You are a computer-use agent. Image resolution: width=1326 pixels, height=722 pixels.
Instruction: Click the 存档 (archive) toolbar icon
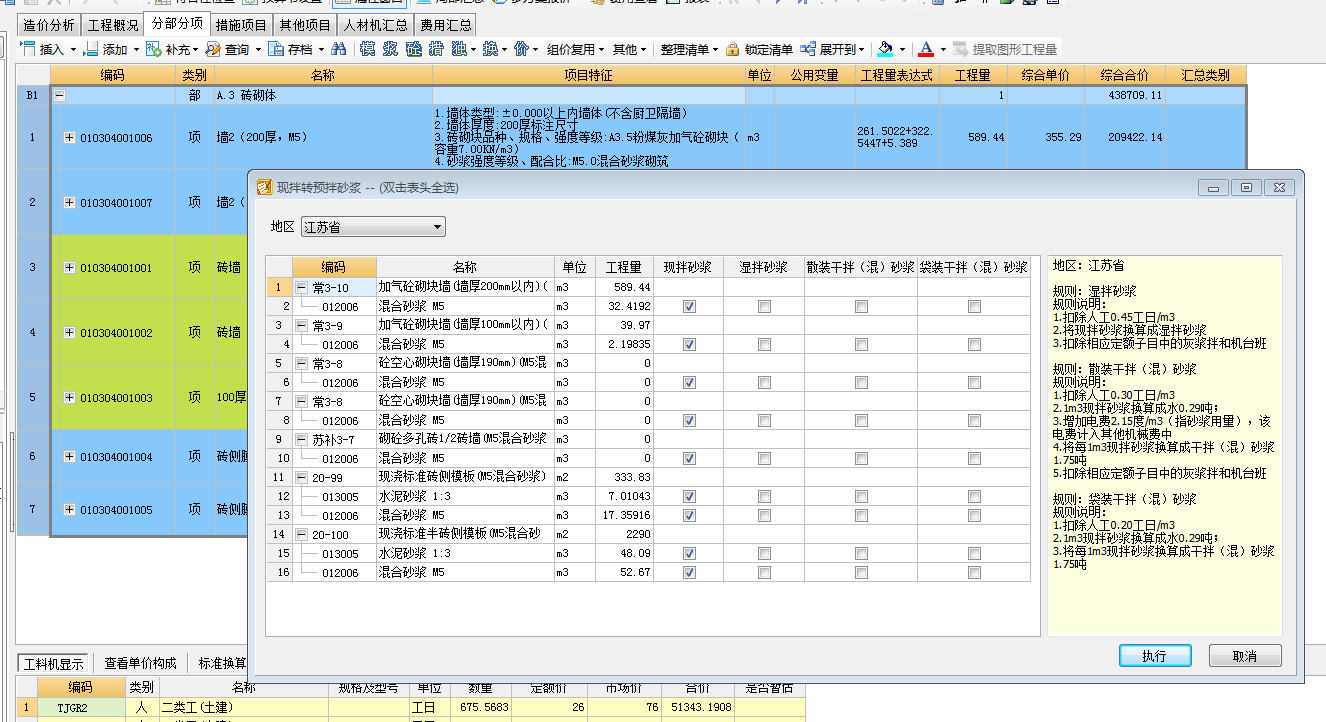pos(276,49)
